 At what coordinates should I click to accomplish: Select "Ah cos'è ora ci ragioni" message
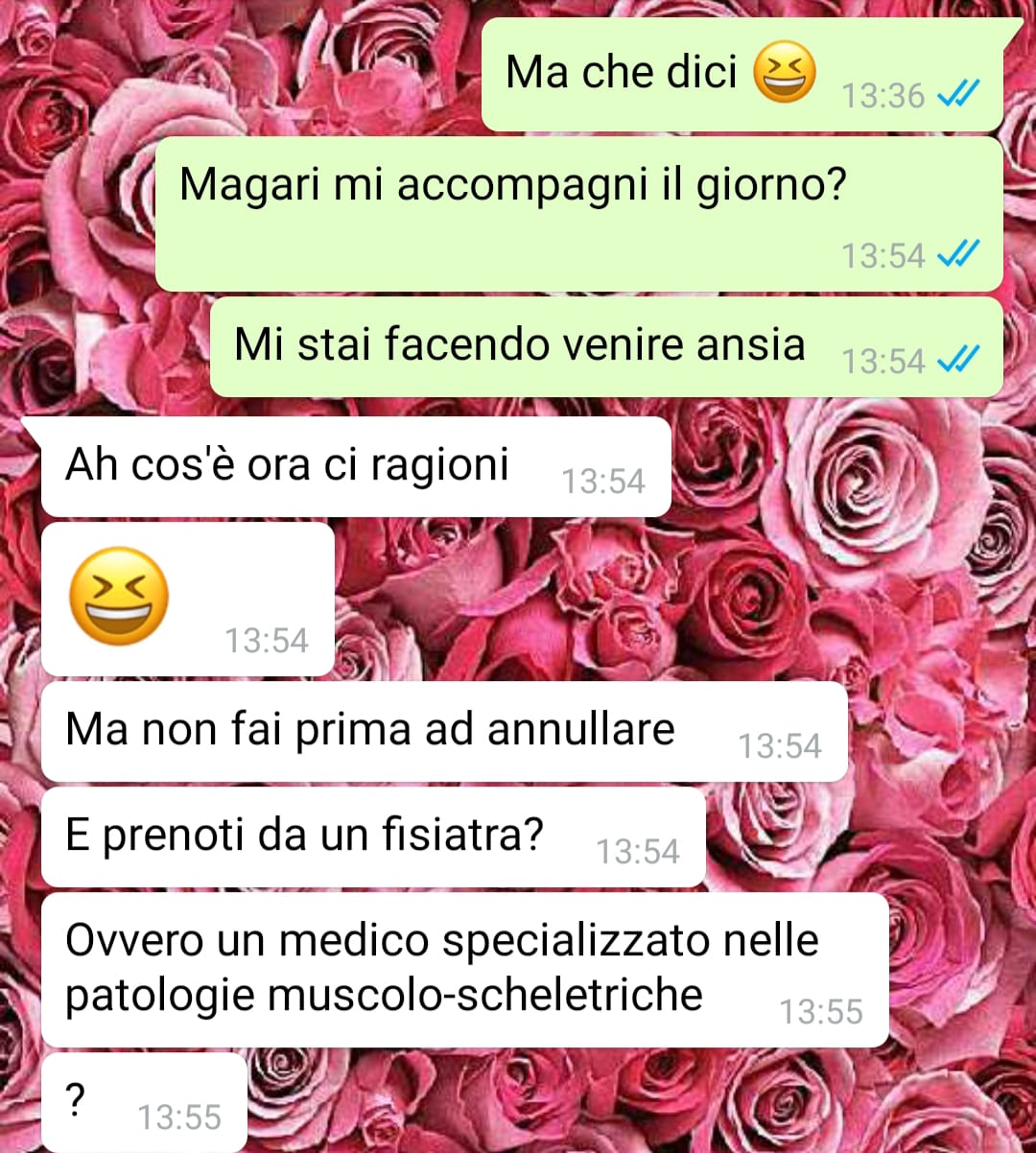[x=356, y=467]
